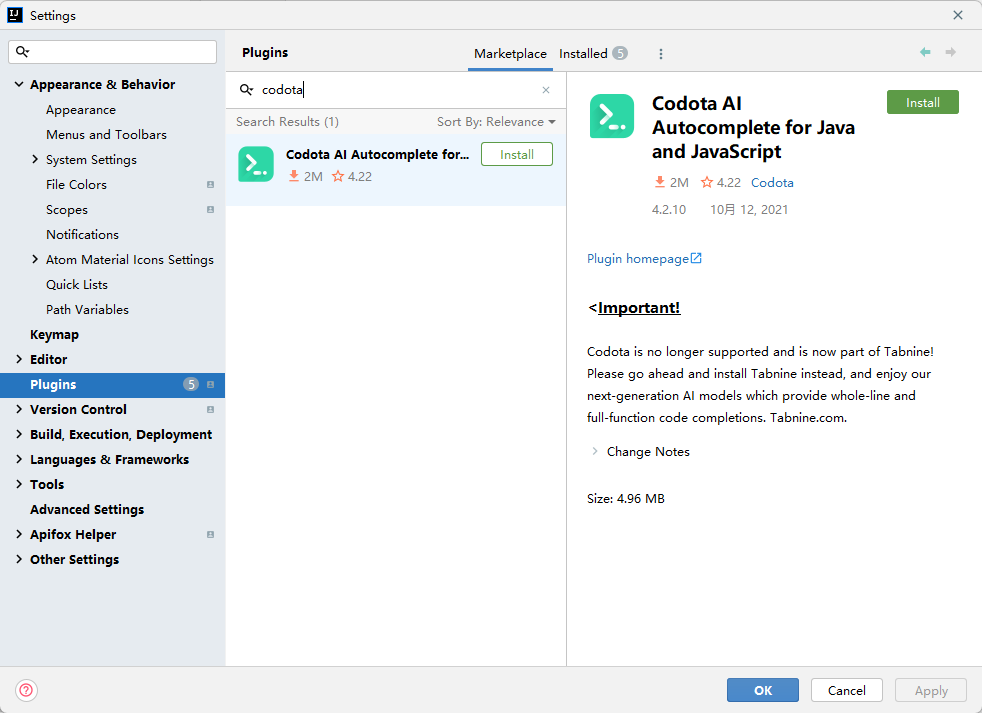
Task: Click the Search Results (1) label
Action: click(287, 122)
